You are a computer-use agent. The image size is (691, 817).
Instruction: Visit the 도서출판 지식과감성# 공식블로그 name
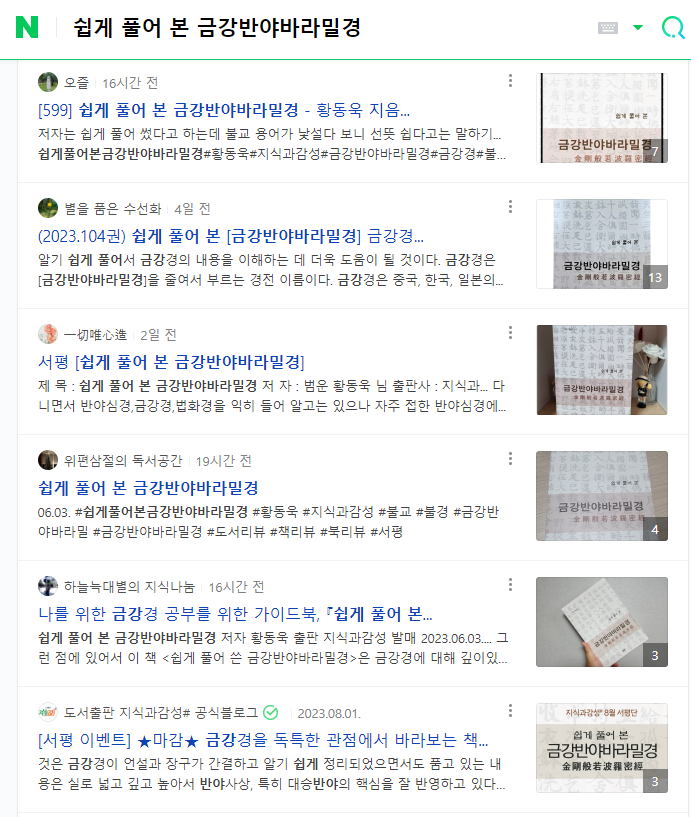click(x=161, y=713)
